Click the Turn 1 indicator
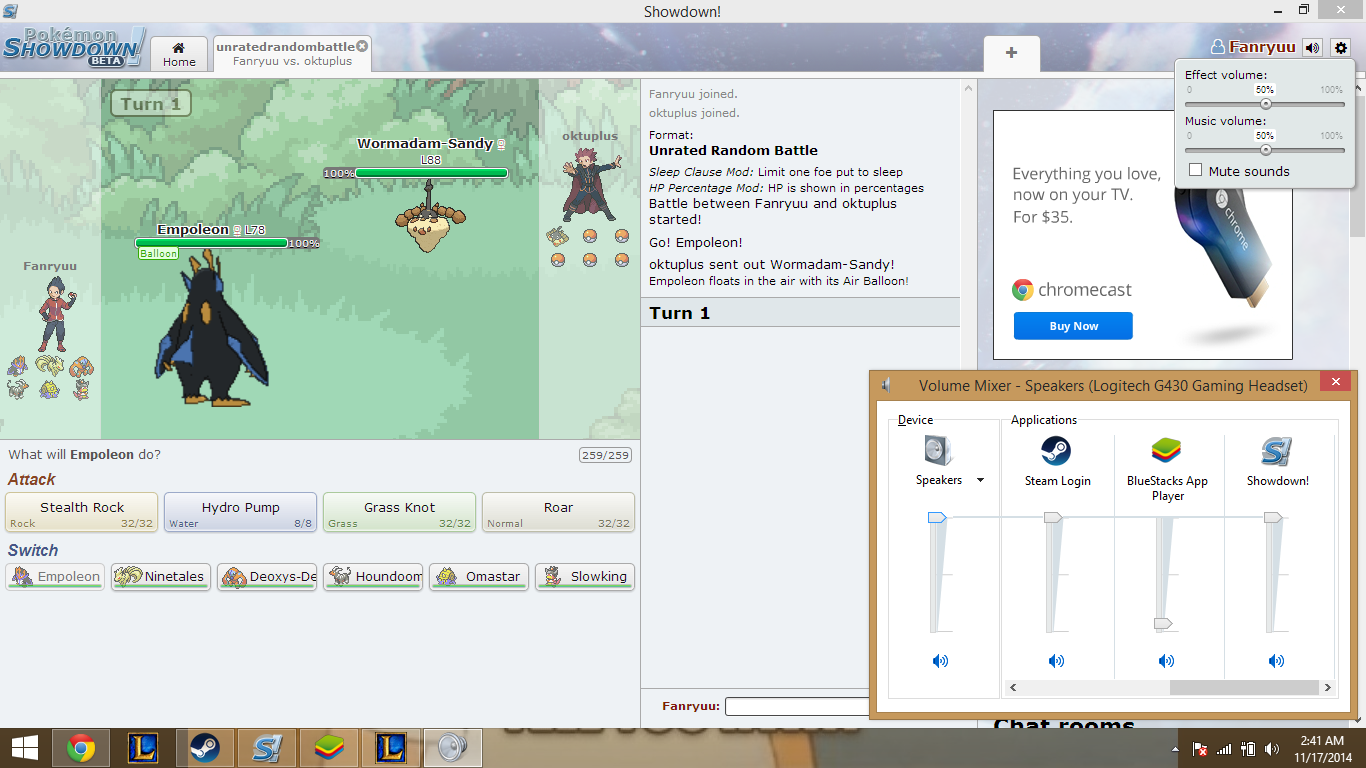 [150, 103]
